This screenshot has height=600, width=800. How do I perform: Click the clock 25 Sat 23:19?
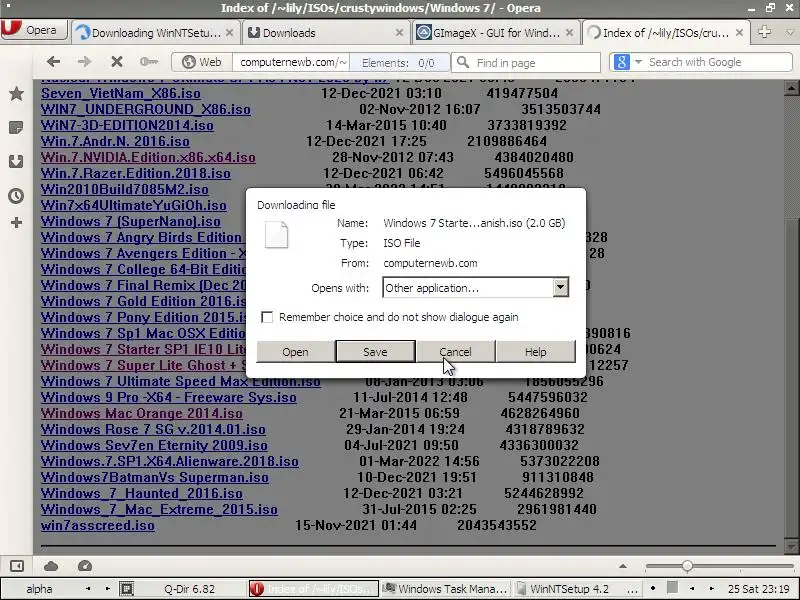click(758, 589)
